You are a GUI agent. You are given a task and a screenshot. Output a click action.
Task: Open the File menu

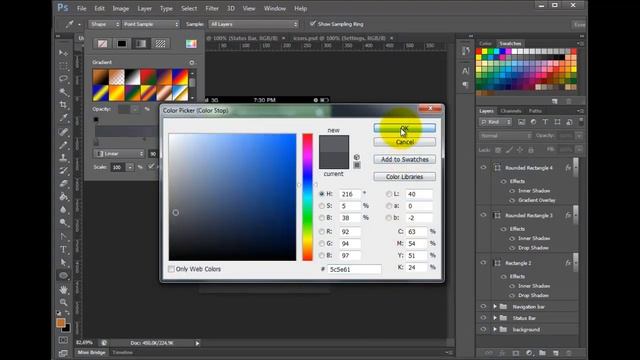click(82, 8)
